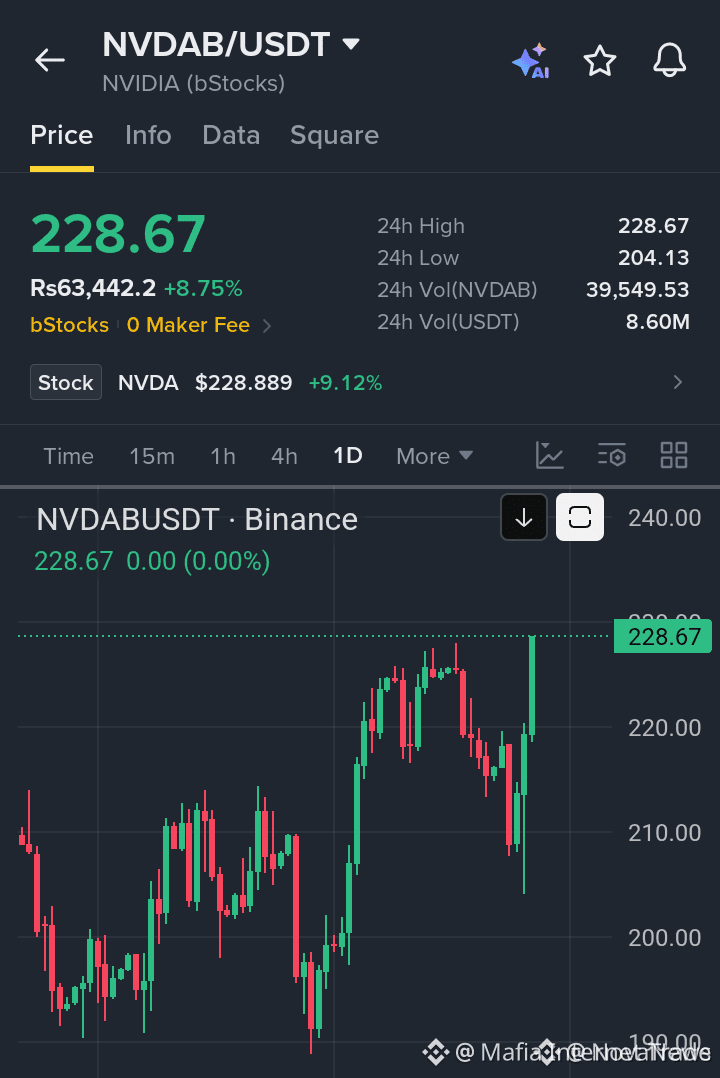
Task: Tap the back arrow icon
Action: [x=50, y=60]
